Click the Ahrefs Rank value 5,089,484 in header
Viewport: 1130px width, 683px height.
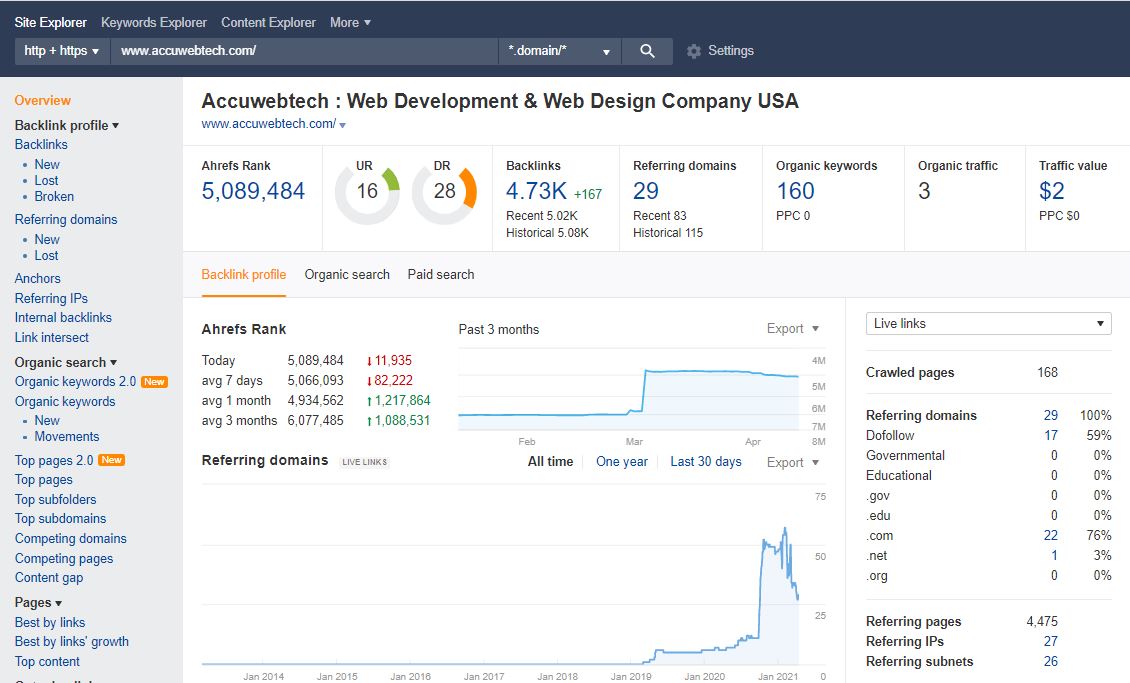253,191
